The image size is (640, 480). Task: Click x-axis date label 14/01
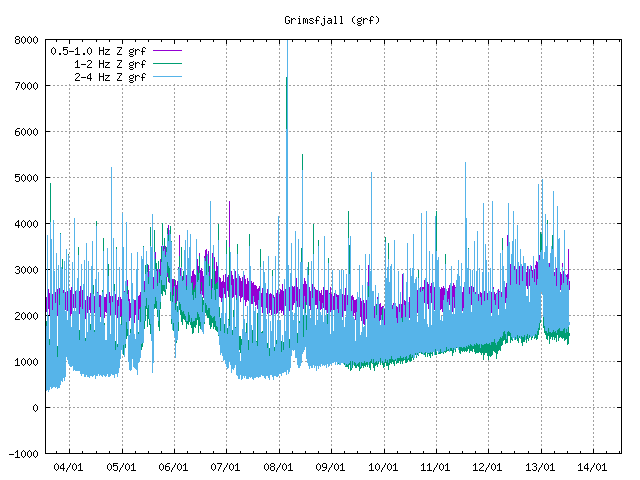pyautogui.click(x=592, y=467)
